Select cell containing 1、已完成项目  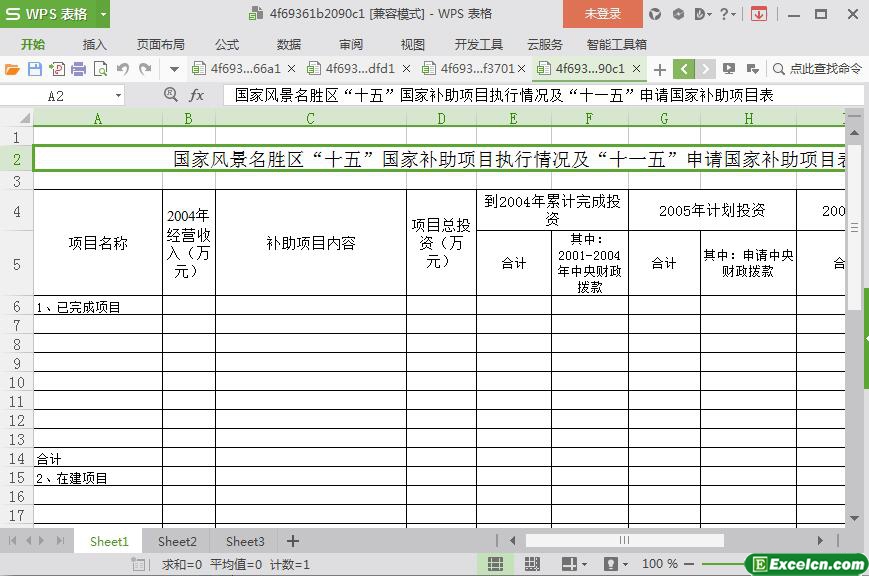pyautogui.click(x=97, y=307)
